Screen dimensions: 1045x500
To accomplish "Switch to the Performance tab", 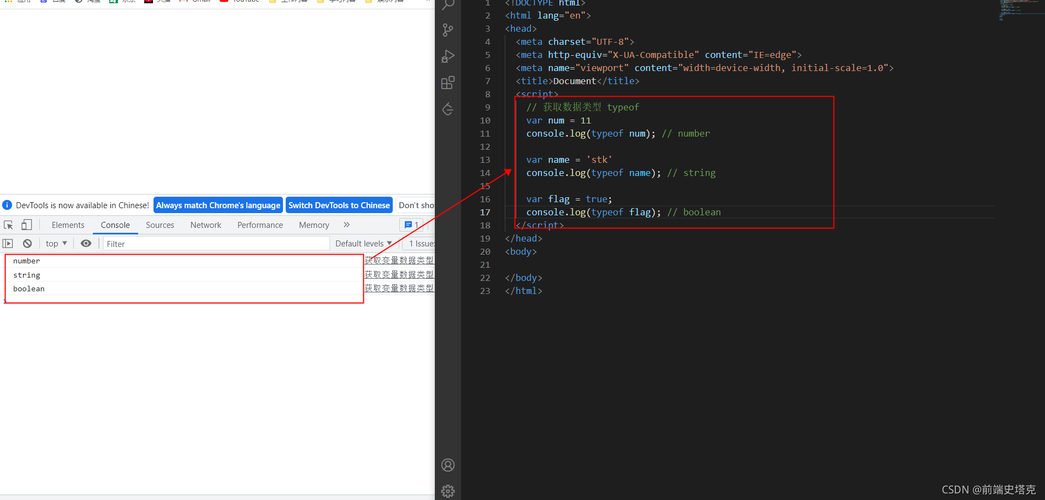I will 260,225.
